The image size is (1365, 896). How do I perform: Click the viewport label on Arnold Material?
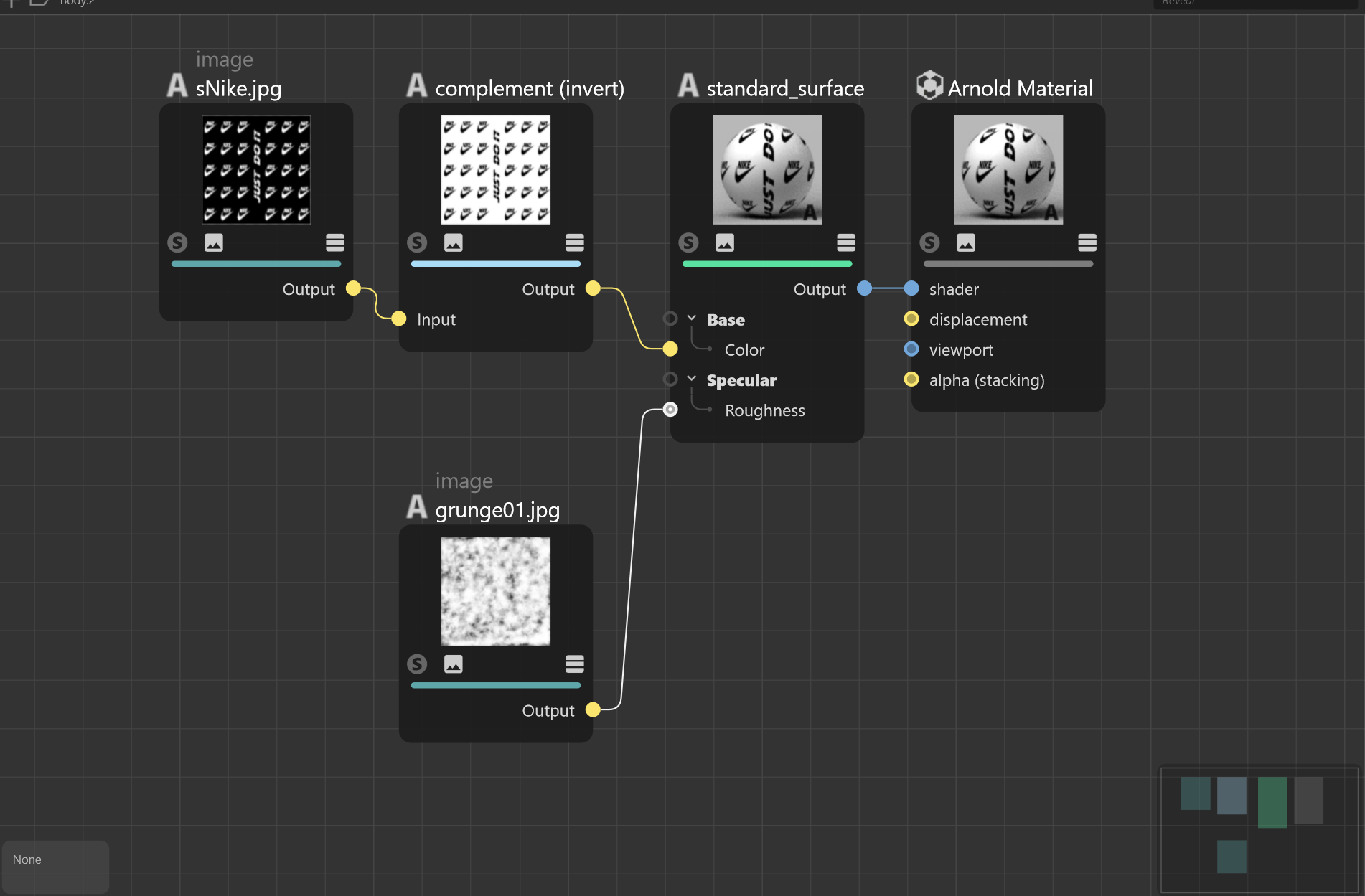point(961,351)
